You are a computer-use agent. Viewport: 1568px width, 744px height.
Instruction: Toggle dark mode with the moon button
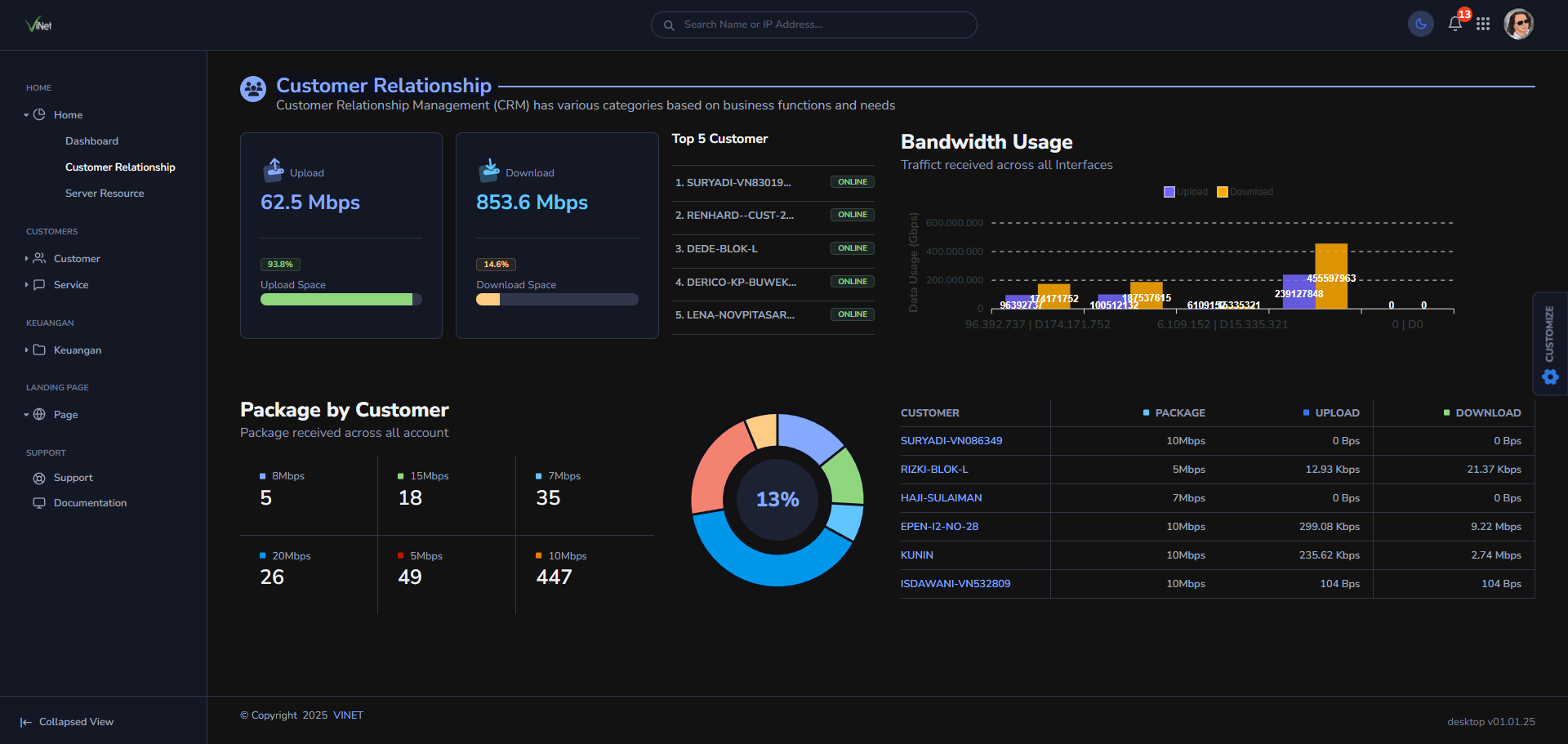tap(1421, 25)
